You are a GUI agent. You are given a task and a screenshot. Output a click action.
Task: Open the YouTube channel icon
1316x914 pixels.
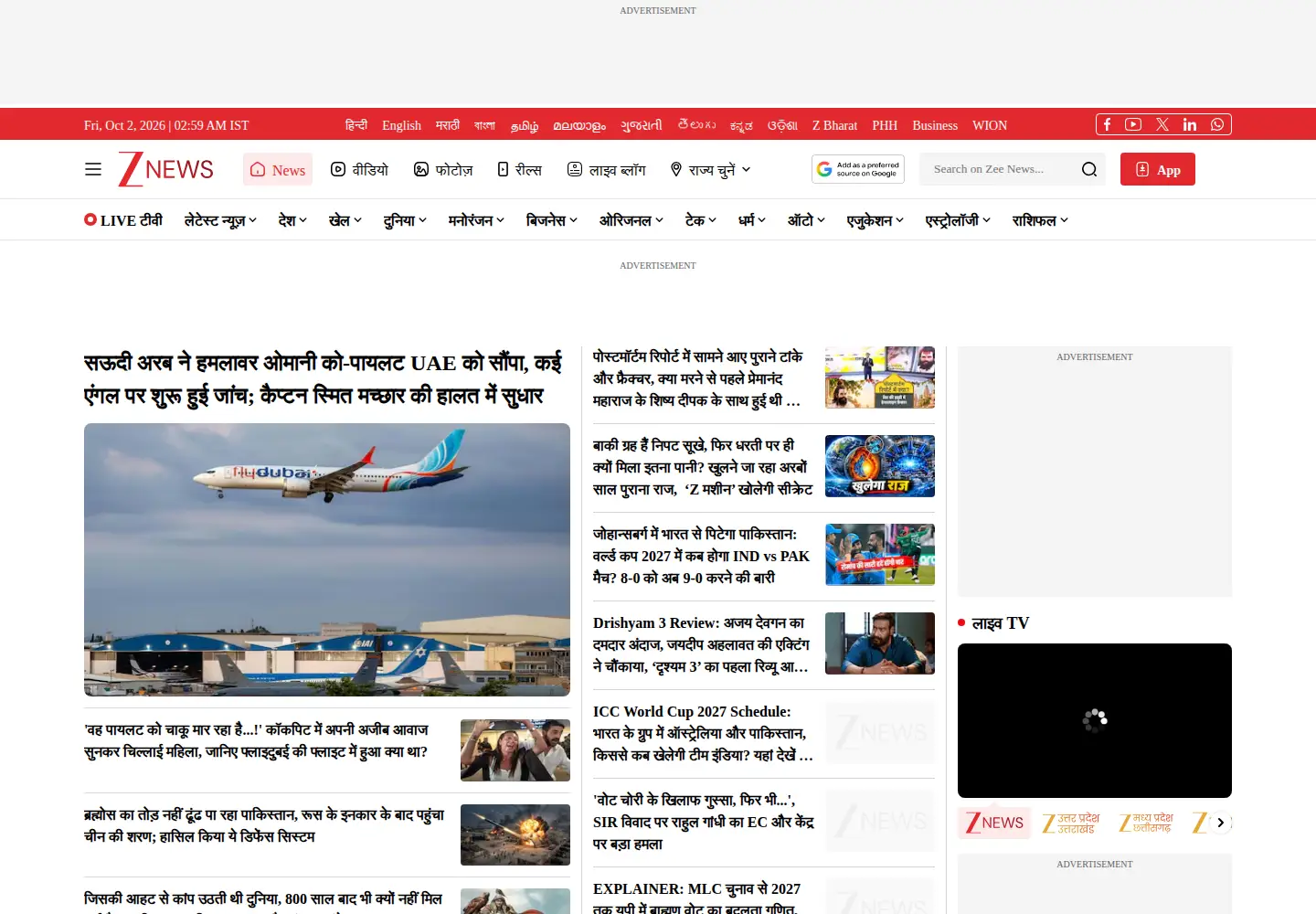tap(1133, 124)
